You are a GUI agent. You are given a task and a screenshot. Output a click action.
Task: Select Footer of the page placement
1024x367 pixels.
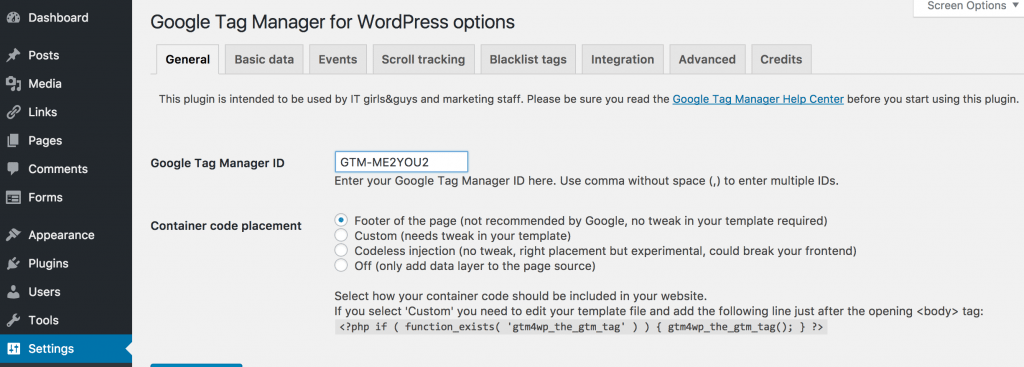pos(340,220)
